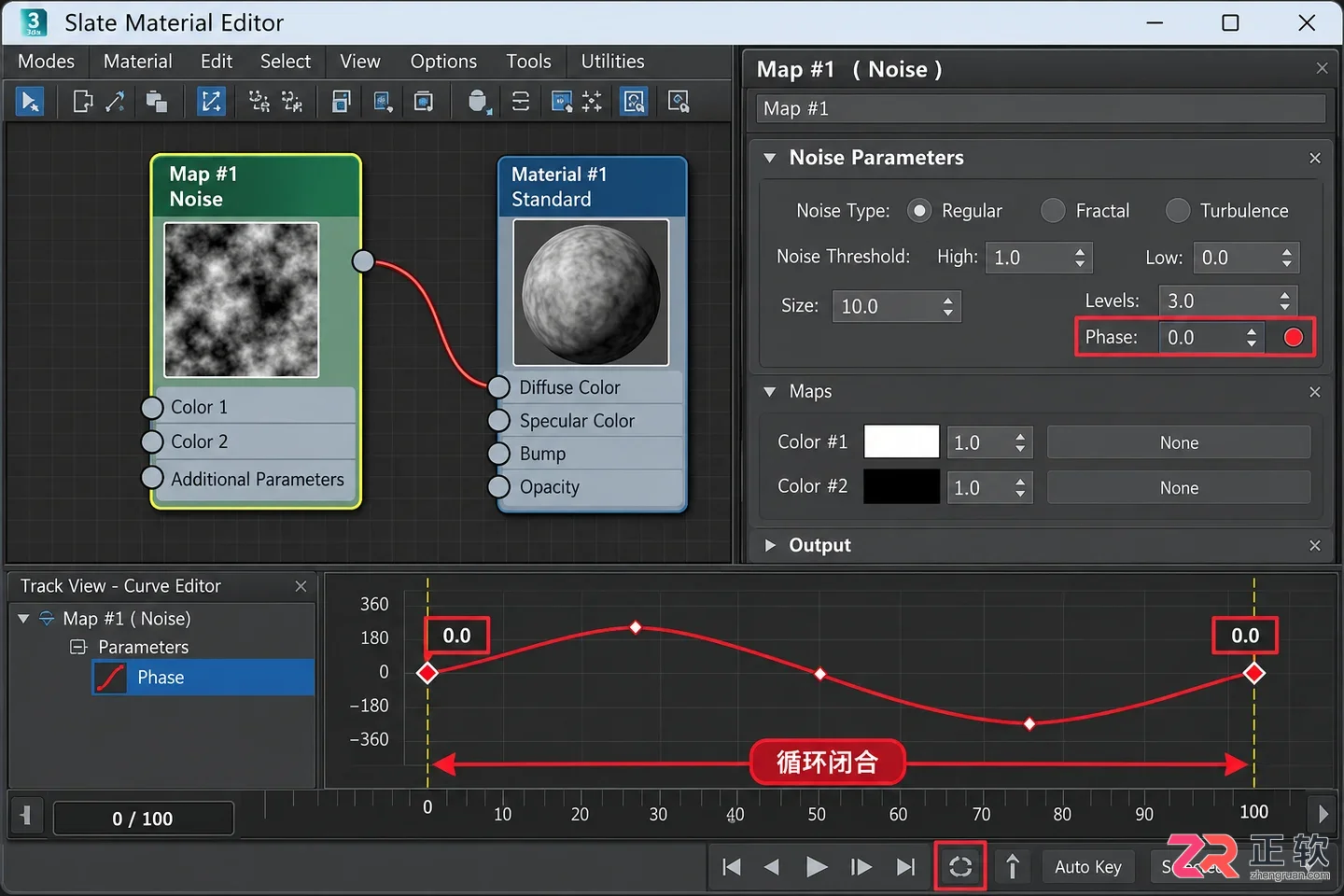Select the arrow Select Tool in the toolbar
The image size is (1344, 896).
click(29, 101)
